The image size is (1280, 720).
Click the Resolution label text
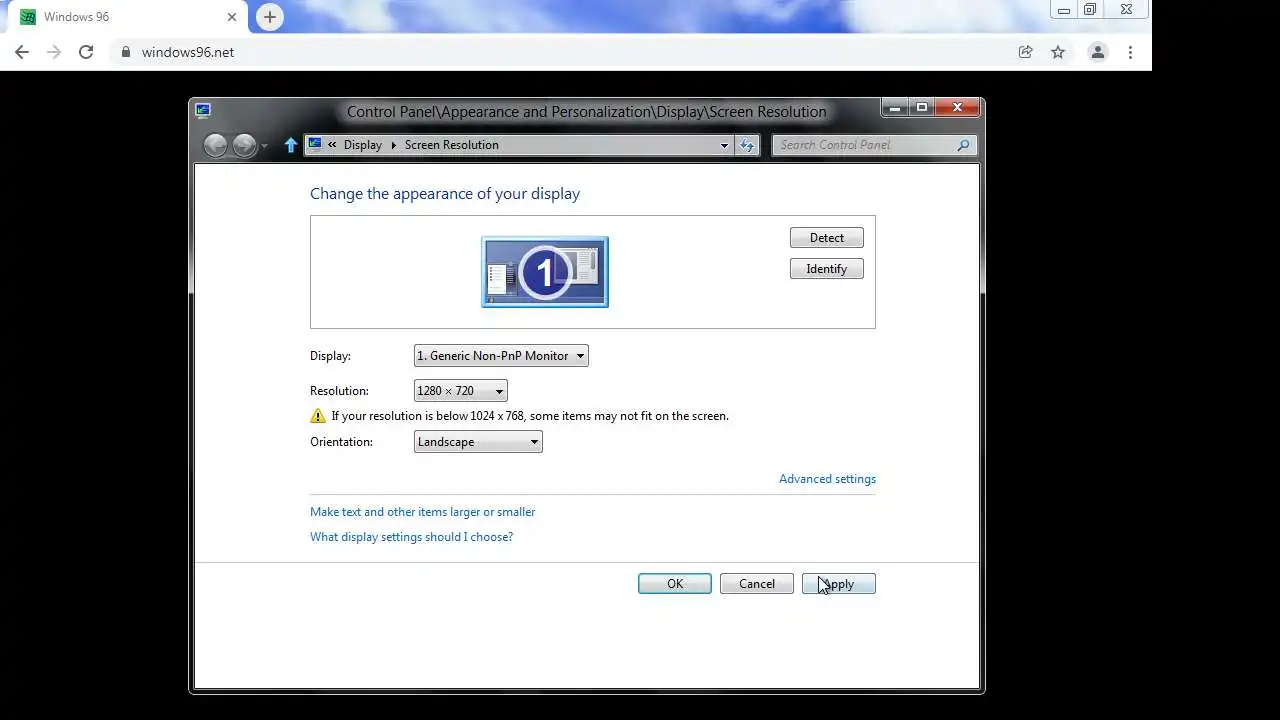(x=339, y=391)
